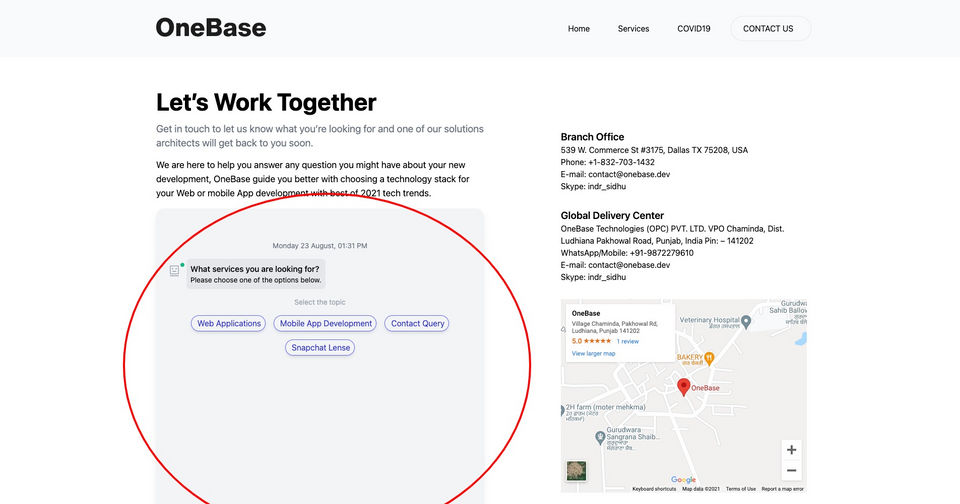Zoom in on the map

(x=791, y=450)
